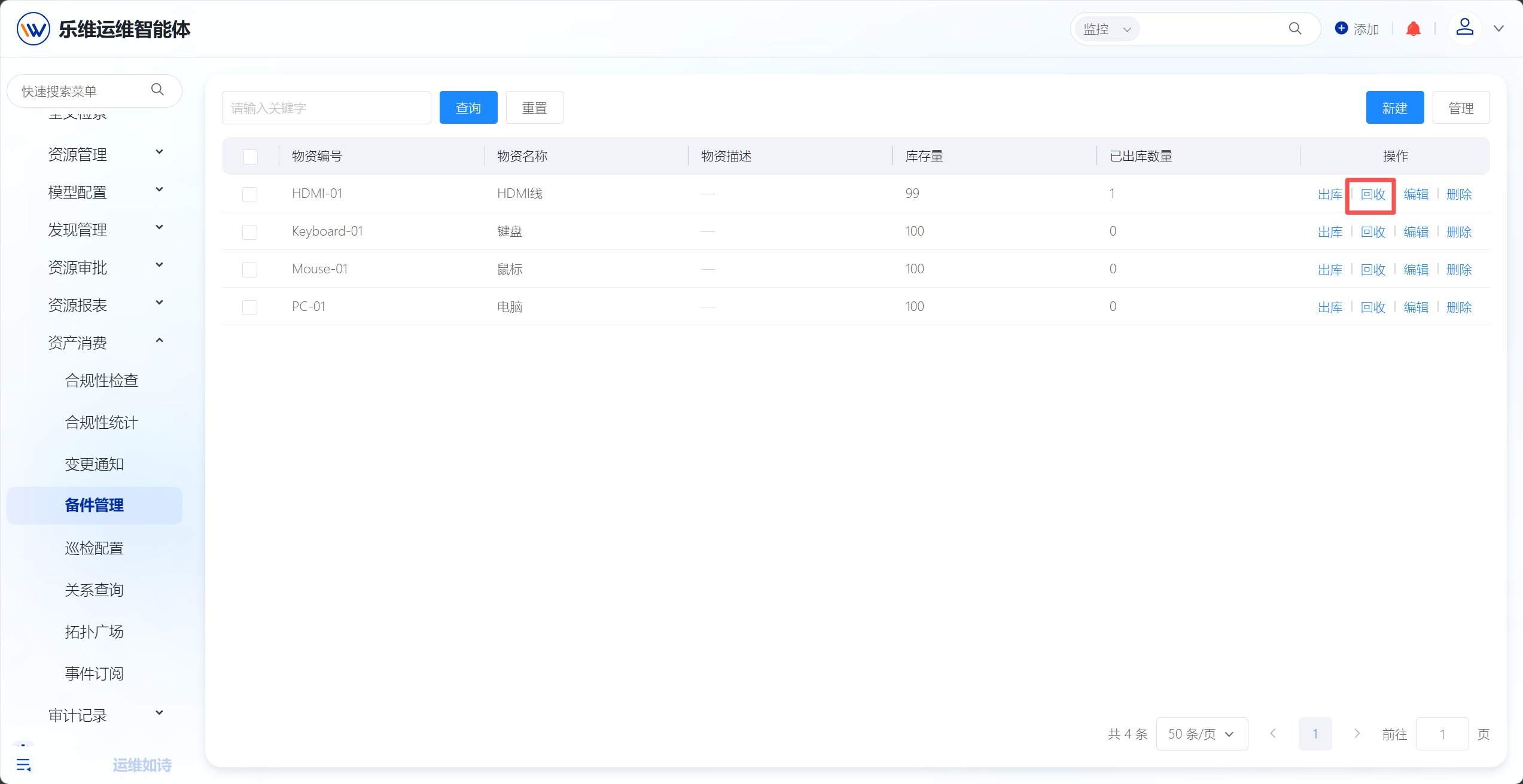Open 事件订阅 menu item

[94, 673]
